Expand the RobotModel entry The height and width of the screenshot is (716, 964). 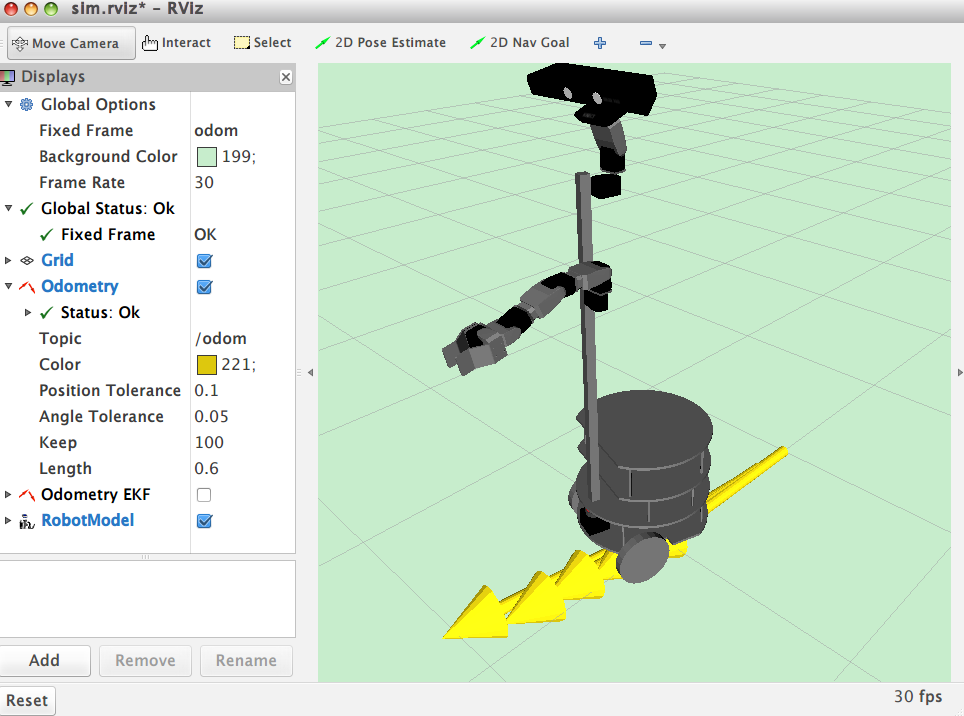(x=8, y=521)
